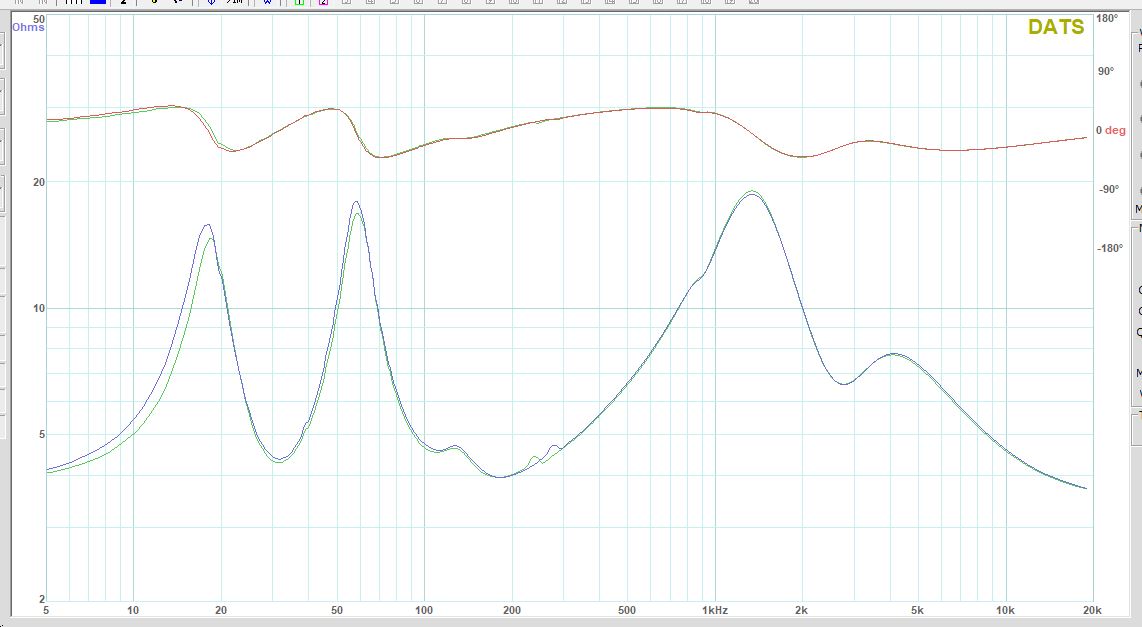Click the ">1M" toolbar button
This screenshot has height=627, width=1142.
[234, 3]
